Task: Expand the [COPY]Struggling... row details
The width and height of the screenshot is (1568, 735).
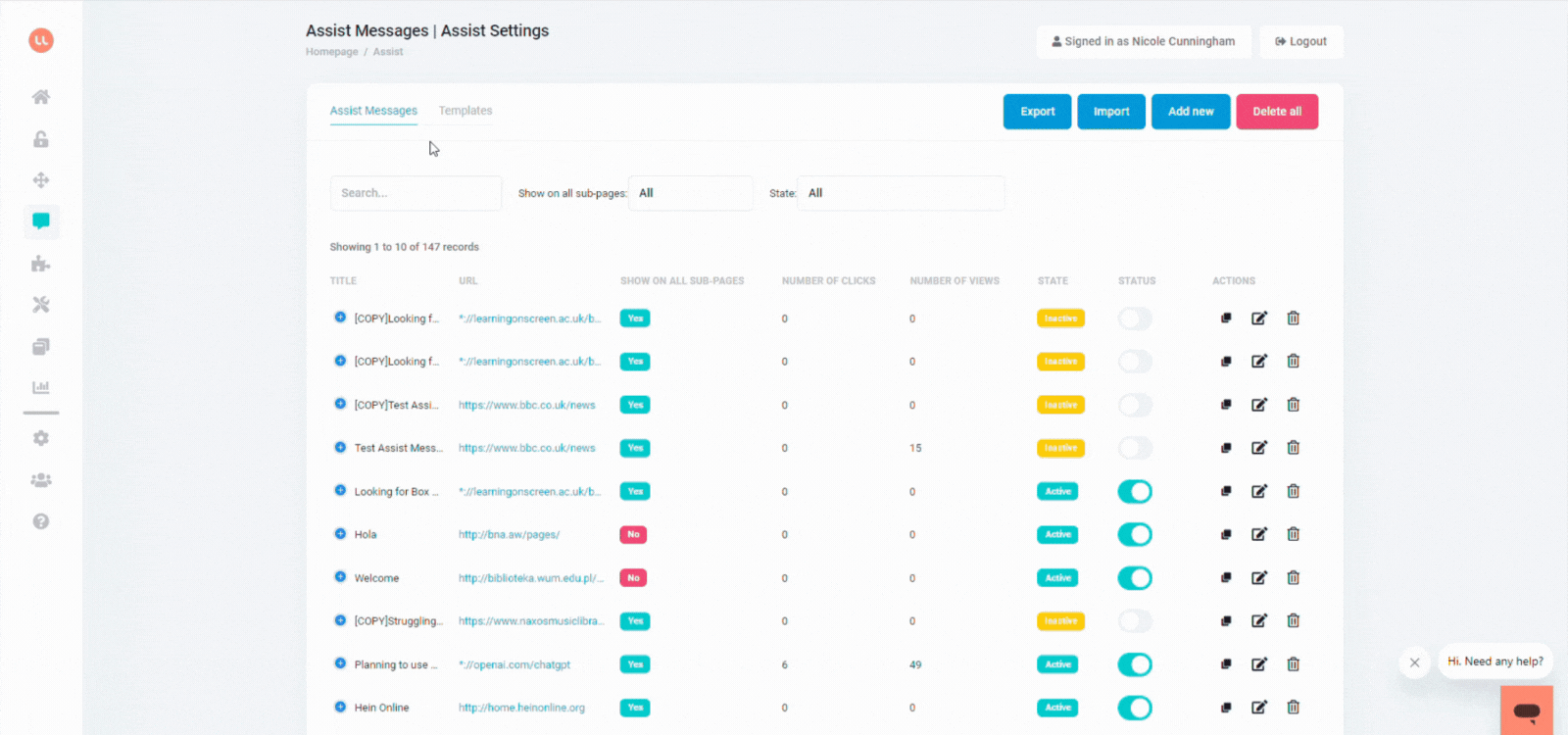Action: 340,620
